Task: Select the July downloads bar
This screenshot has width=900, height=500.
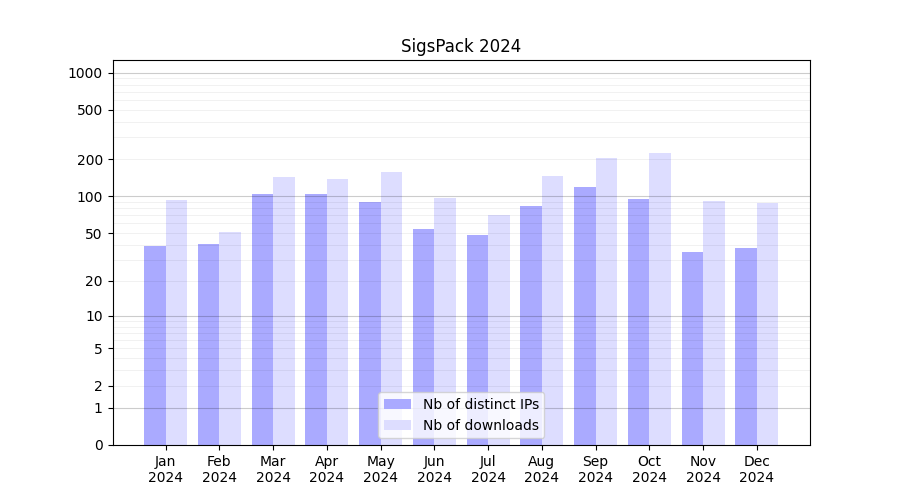Action: (499, 330)
